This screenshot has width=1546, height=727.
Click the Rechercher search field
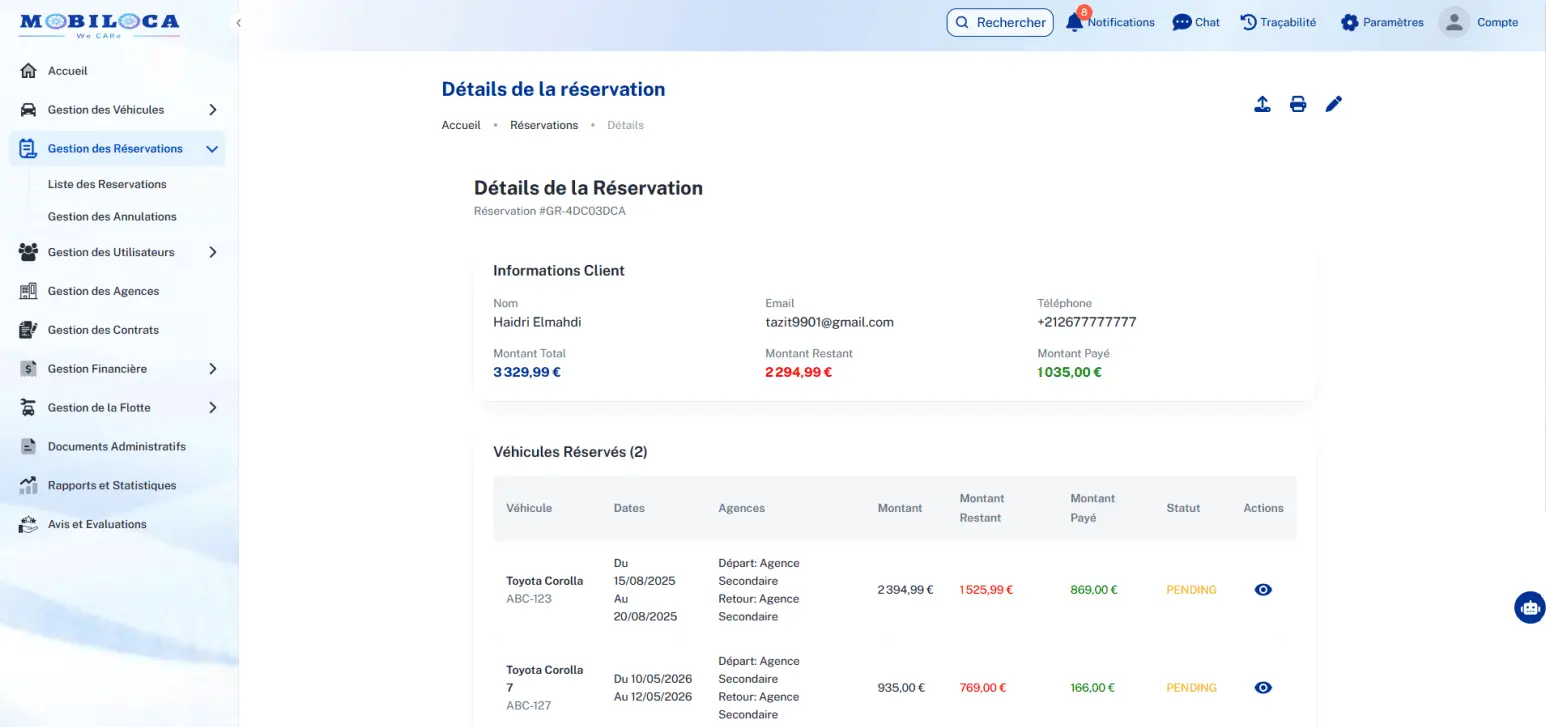(x=1000, y=22)
